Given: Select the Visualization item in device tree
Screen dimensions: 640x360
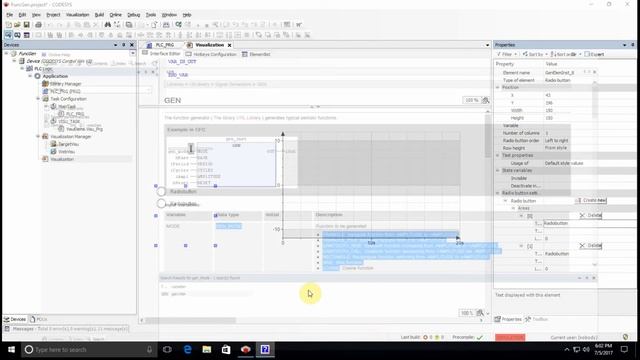Looking at the screenshot, I should [x=62, y=159].
